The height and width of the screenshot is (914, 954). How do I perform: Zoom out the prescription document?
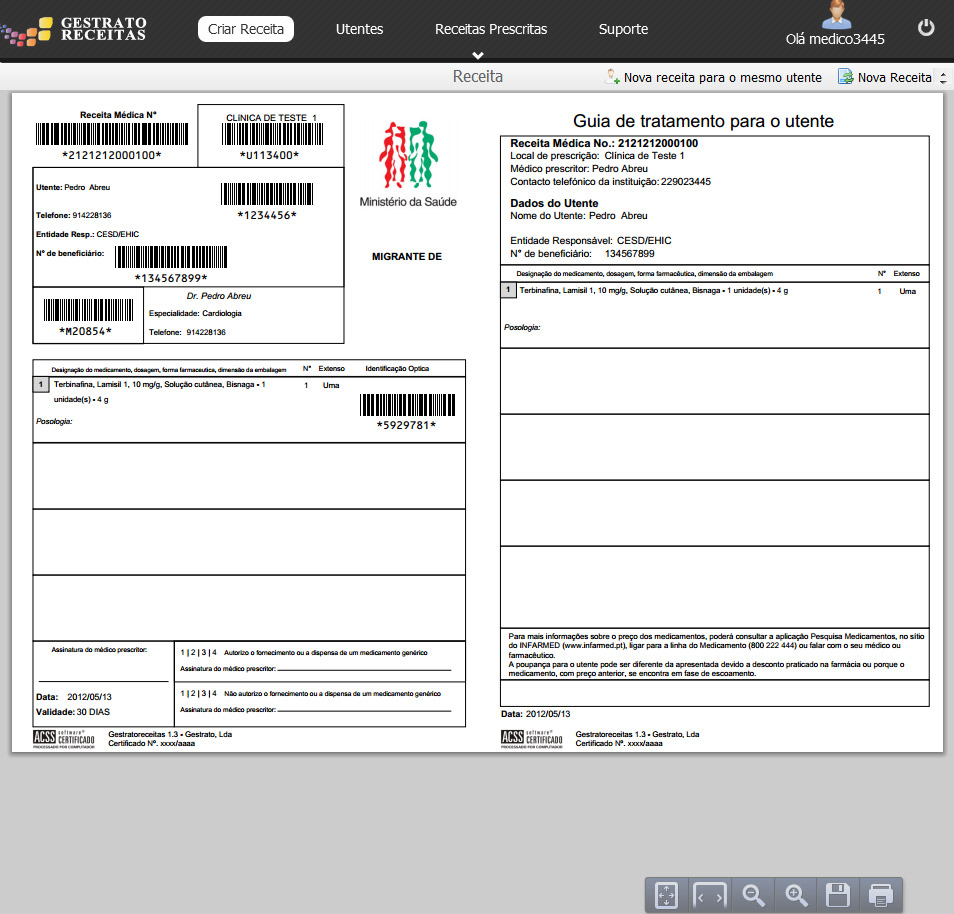click(753, 895)
